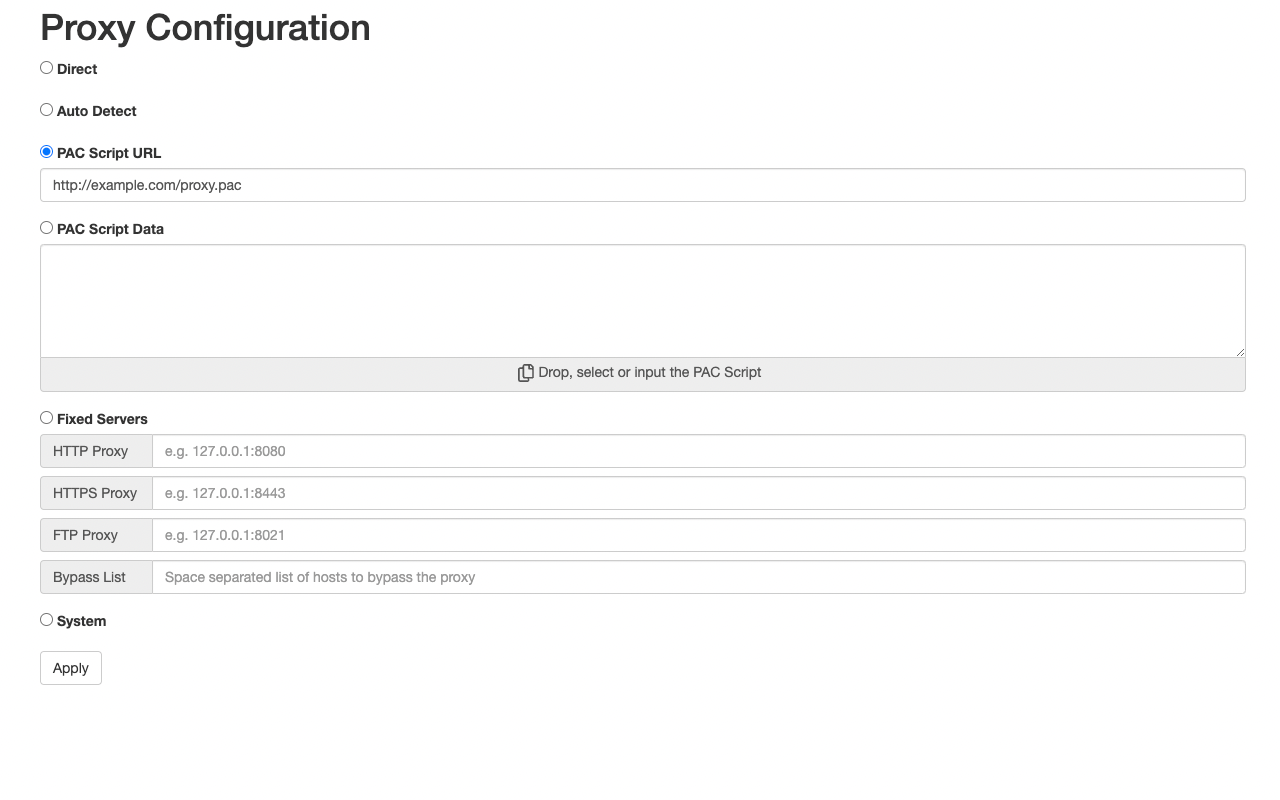The height and width of the screenshot is (800, 1280).
Task: Focus the Bypass List input field
Action: pos(699,577)
